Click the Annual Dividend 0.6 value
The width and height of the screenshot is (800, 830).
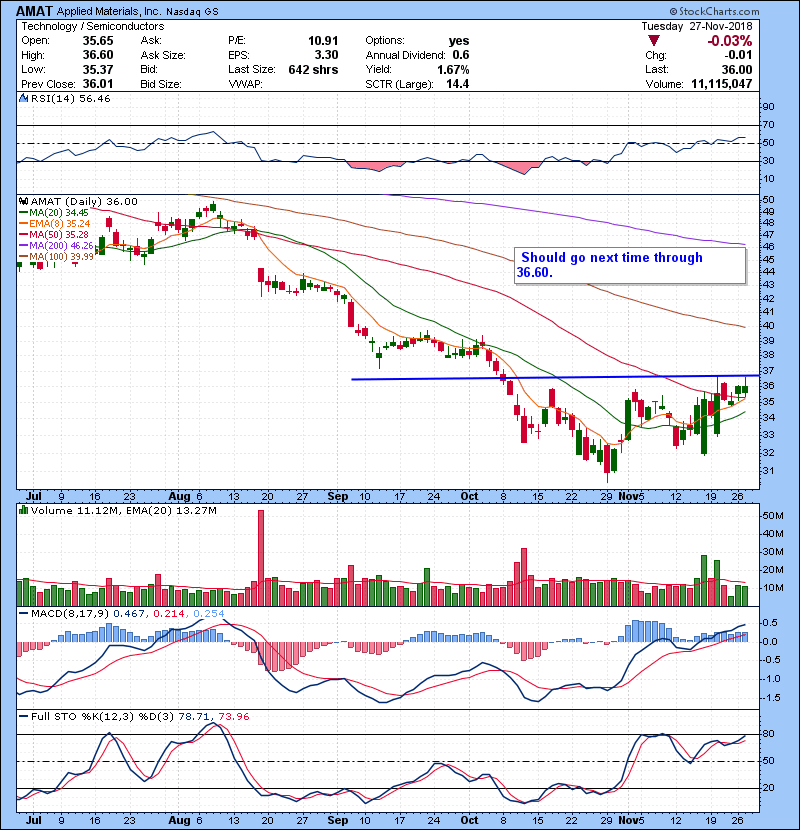tap(461, 55)
